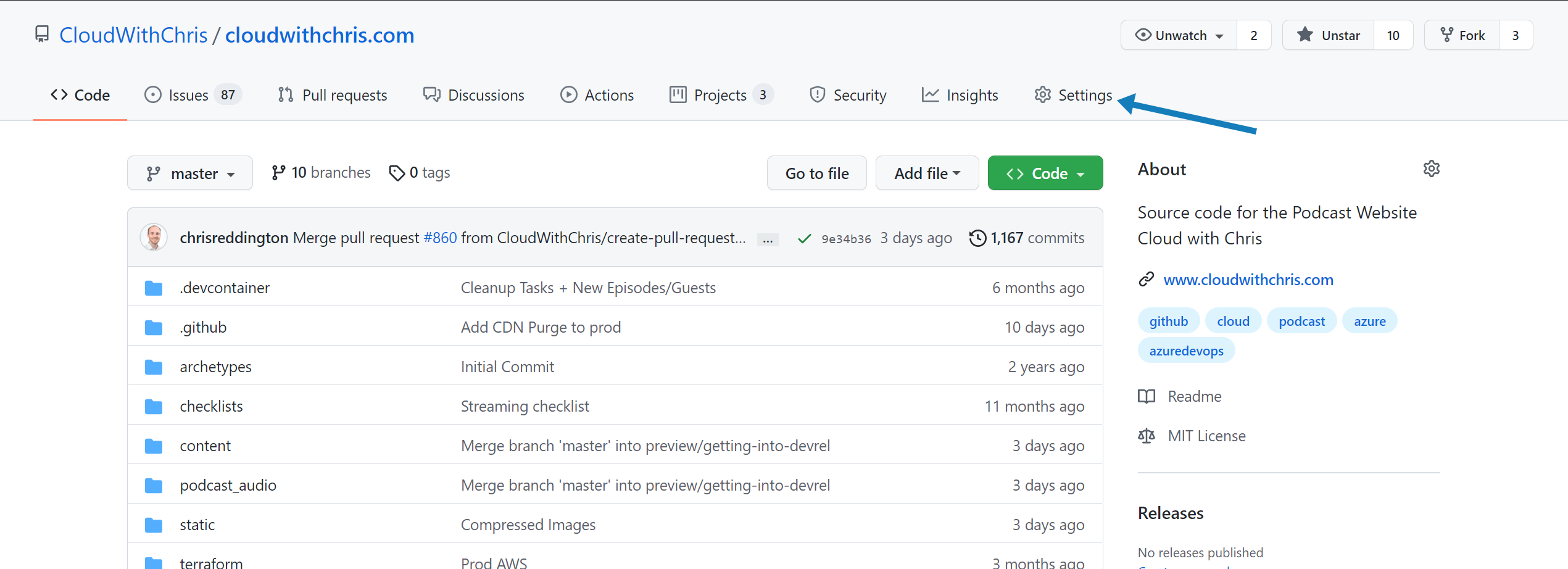Visit www.cloudwithchris.com link
The image size is (1568, 569).
pos(1247,279)
